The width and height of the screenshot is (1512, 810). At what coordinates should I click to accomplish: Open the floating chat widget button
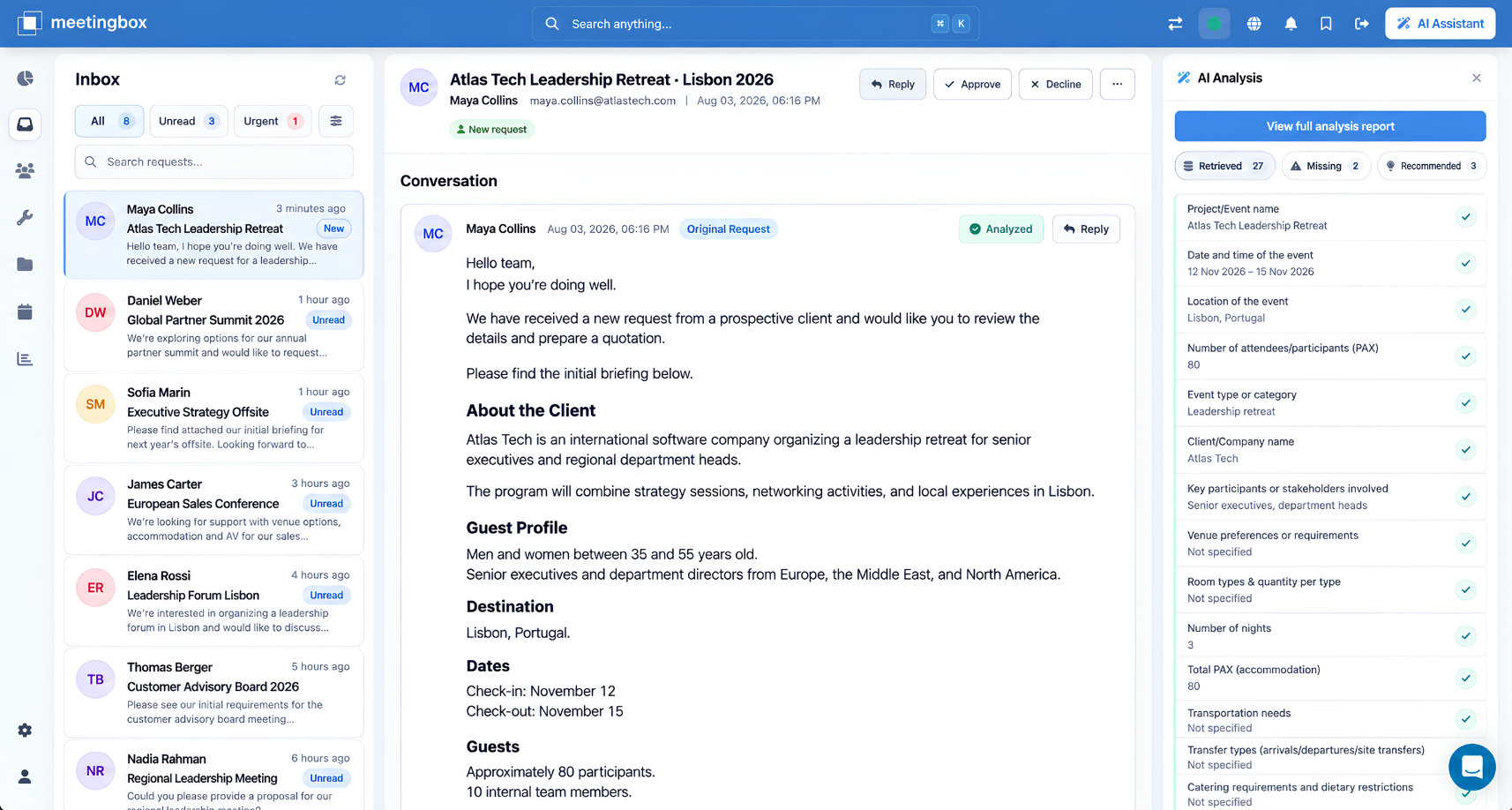[x=1471, y=768]
